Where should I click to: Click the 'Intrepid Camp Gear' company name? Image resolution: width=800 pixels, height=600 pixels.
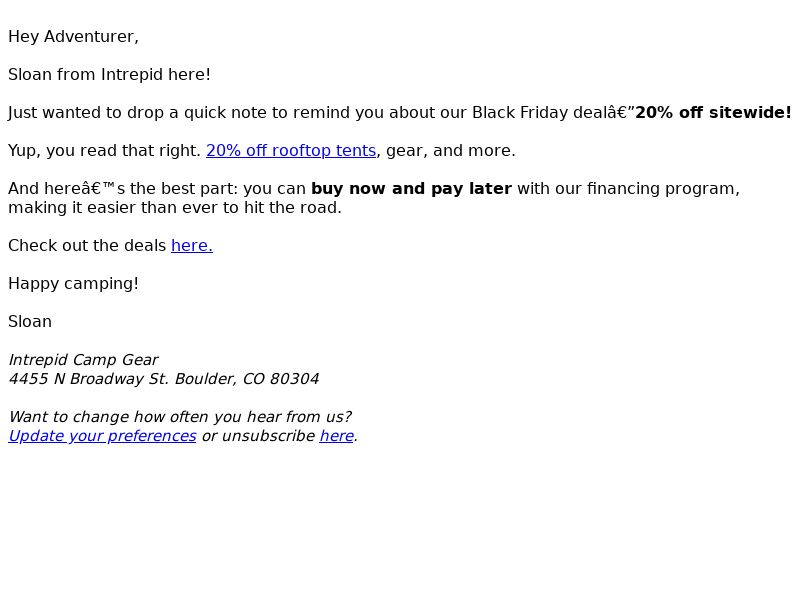tap(84, 360)
